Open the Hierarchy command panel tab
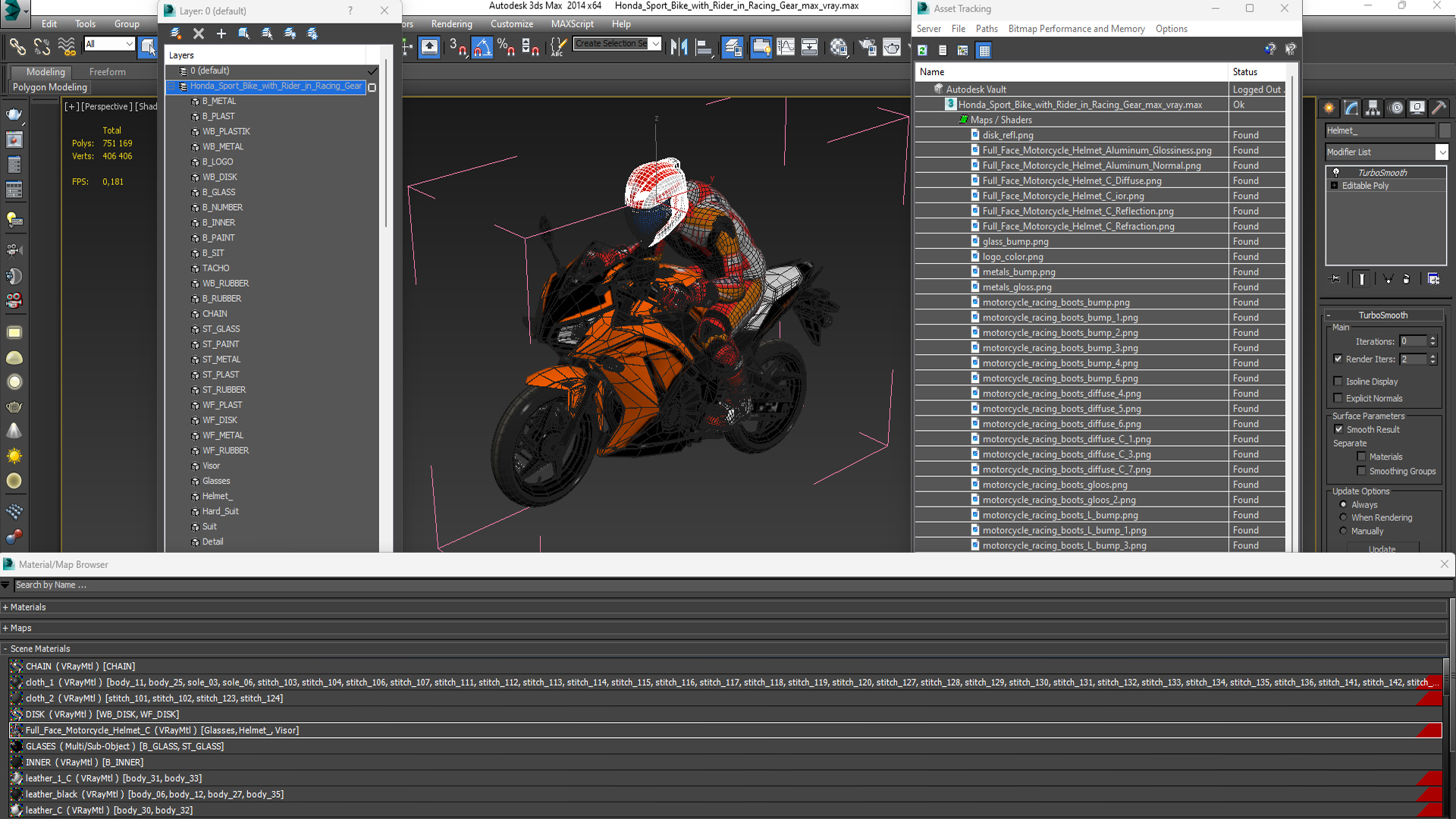Screen dimensions: 1456x819 point(1373,108)
